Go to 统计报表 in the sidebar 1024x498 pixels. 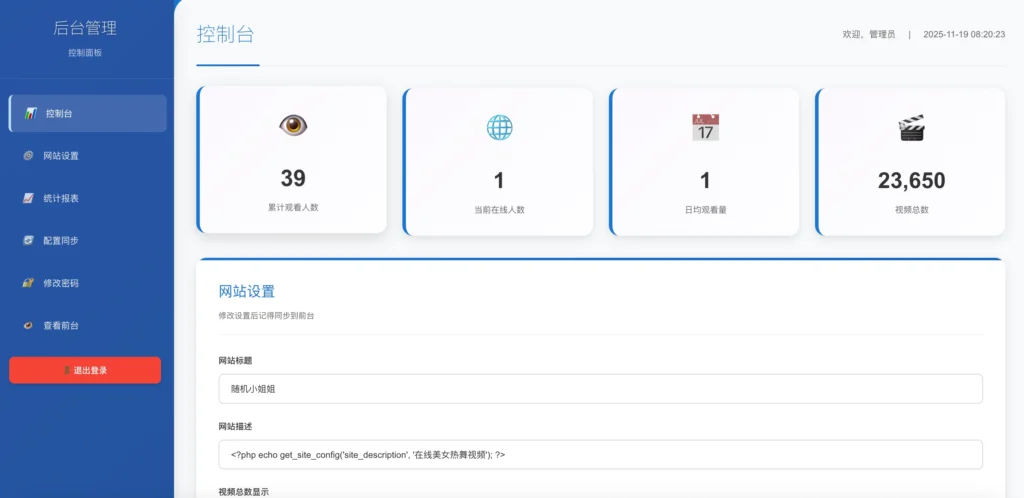coord(88,198)
